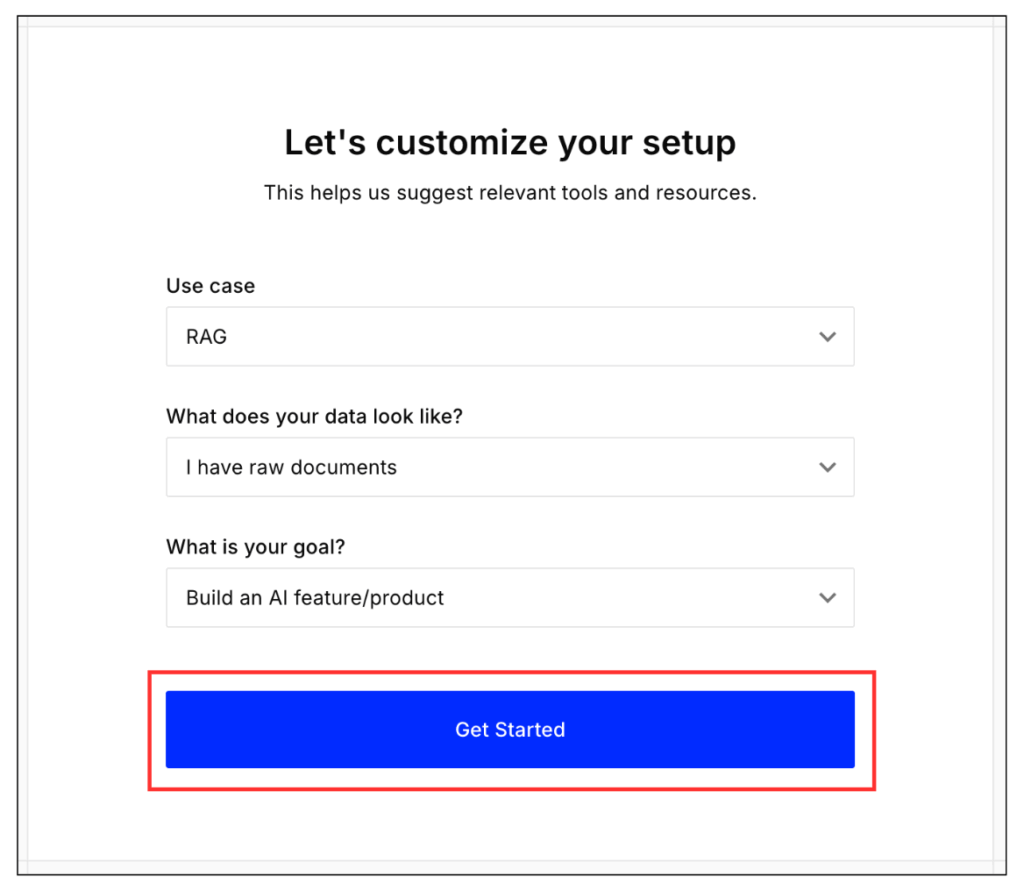The width and height of the screenshot is (1024, 891).
Task: Click the chevron beside RAG
Action: [x=827, y=337]
